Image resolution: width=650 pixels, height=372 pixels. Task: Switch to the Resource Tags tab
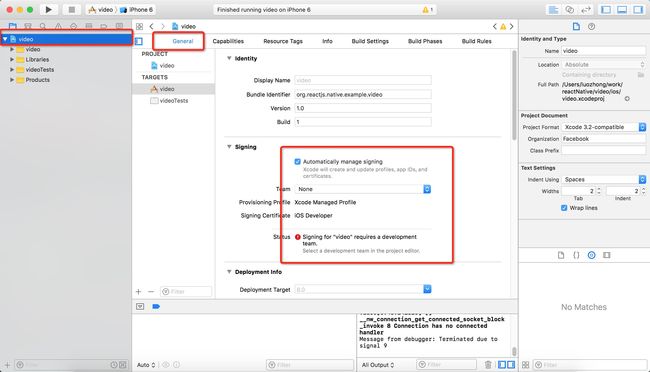283,41
